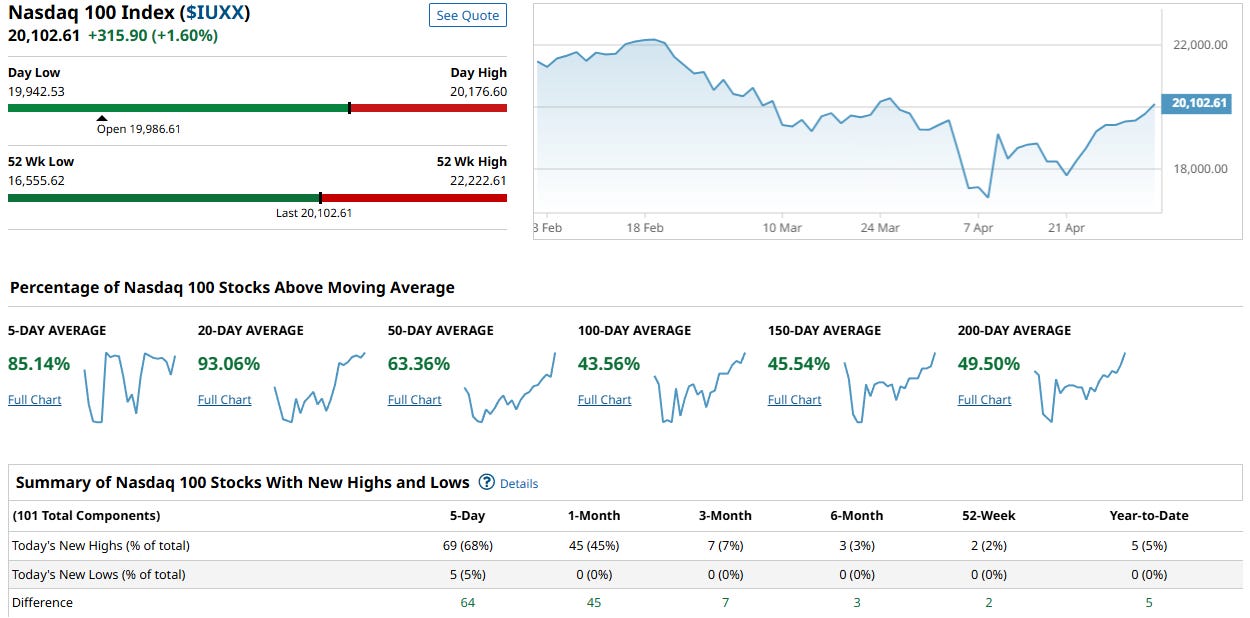This screenshot has width=1250, height=618.
Task: Click the 3-Month column header
Action: [725, 516]
